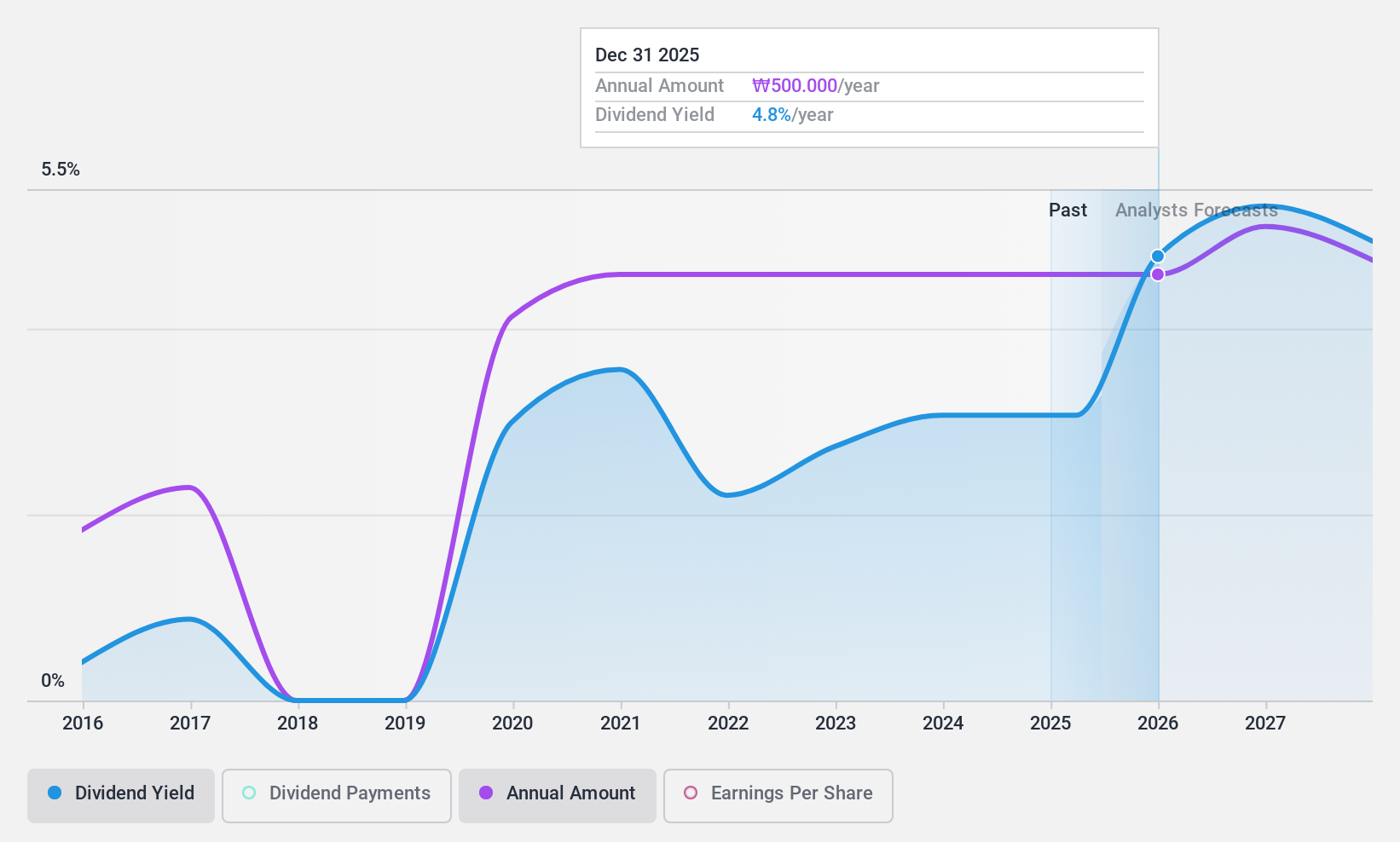
Task: Enable the Earnings Per Share series
Action: (778, 796)
